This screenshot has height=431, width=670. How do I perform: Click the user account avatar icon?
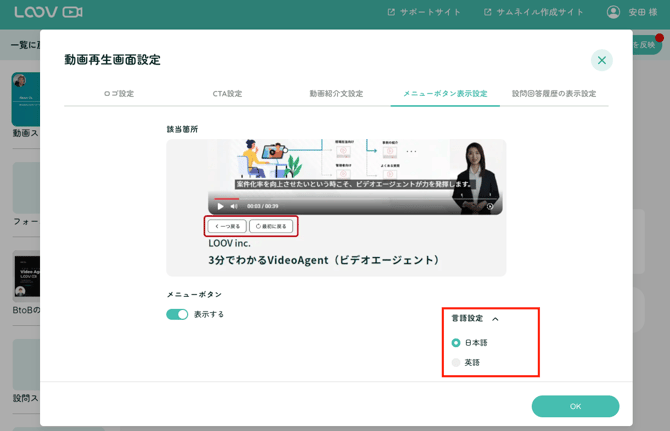pos(613,12)
